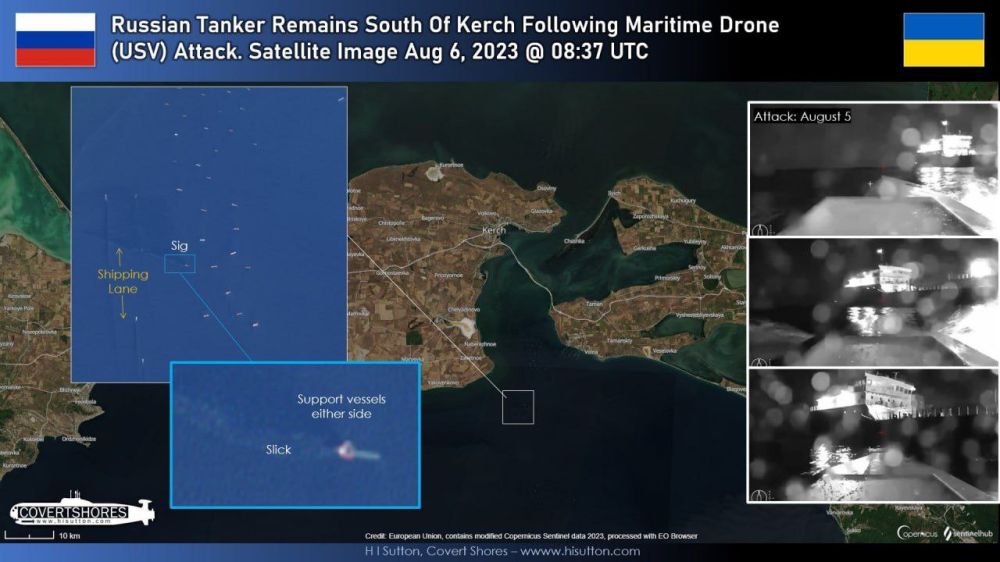
Task: Click the compass icon in bottom attack image
Action: [760, 494]
